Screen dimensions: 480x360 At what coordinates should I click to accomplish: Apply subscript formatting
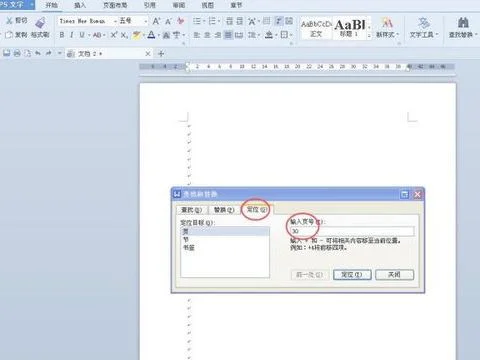tap(124, 35)
